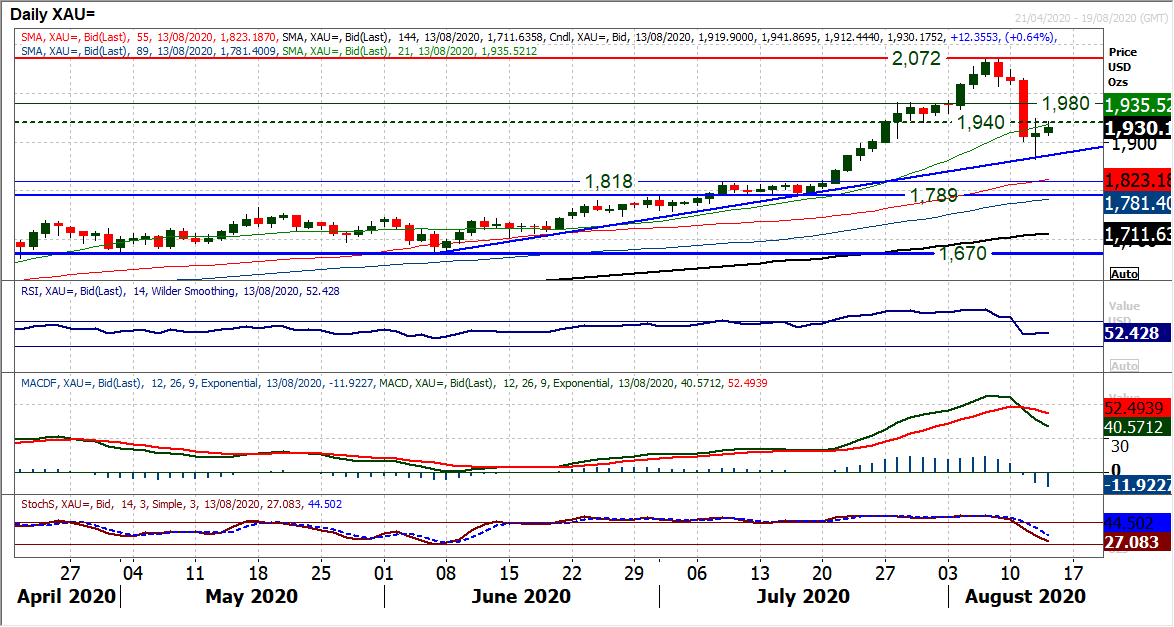Select the 1,940 price annotation
The image size is (1174, 627).
981,122
